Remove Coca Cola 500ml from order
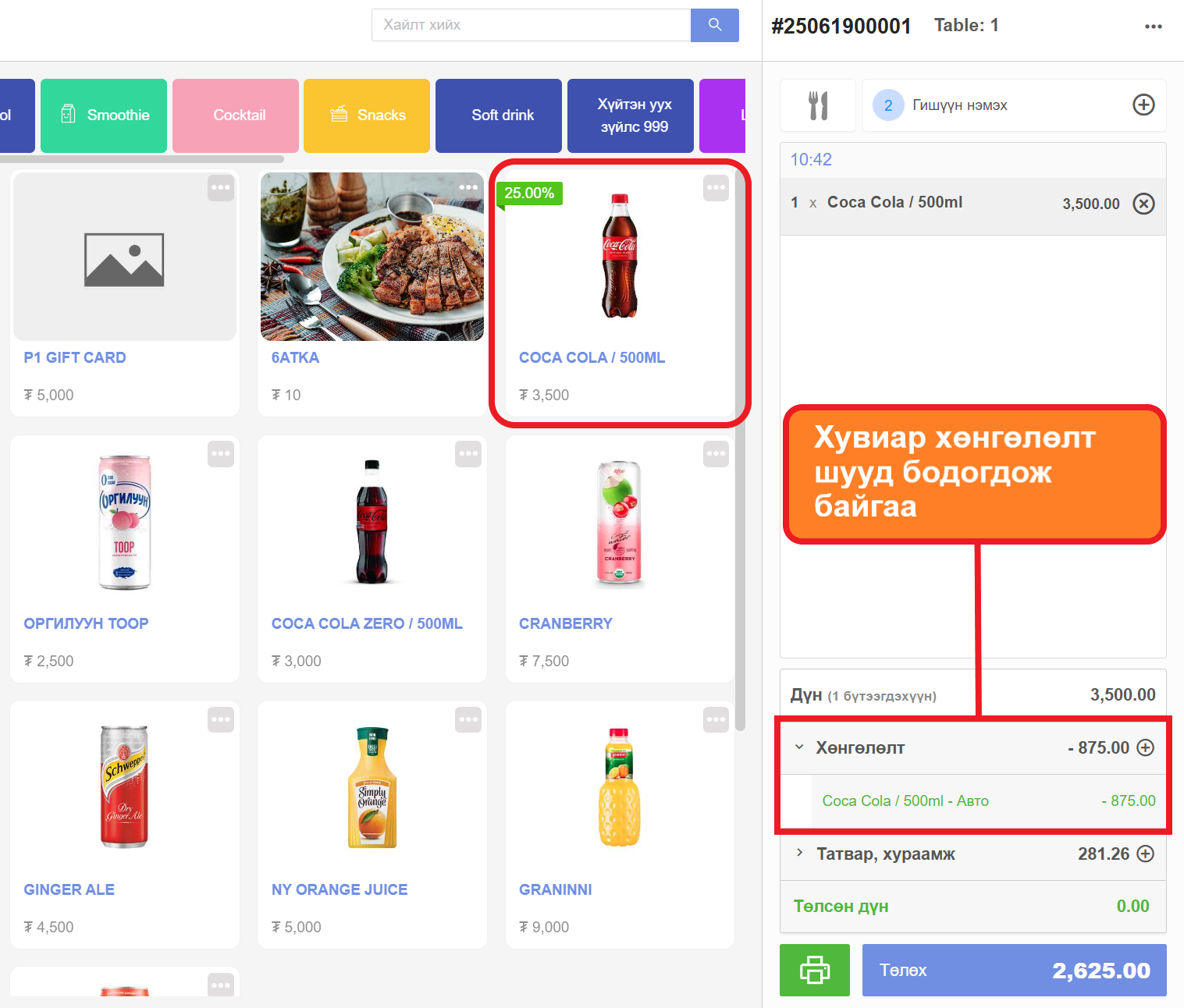The height and width of the screenshot is (1008, 1184). point(1143,204)
